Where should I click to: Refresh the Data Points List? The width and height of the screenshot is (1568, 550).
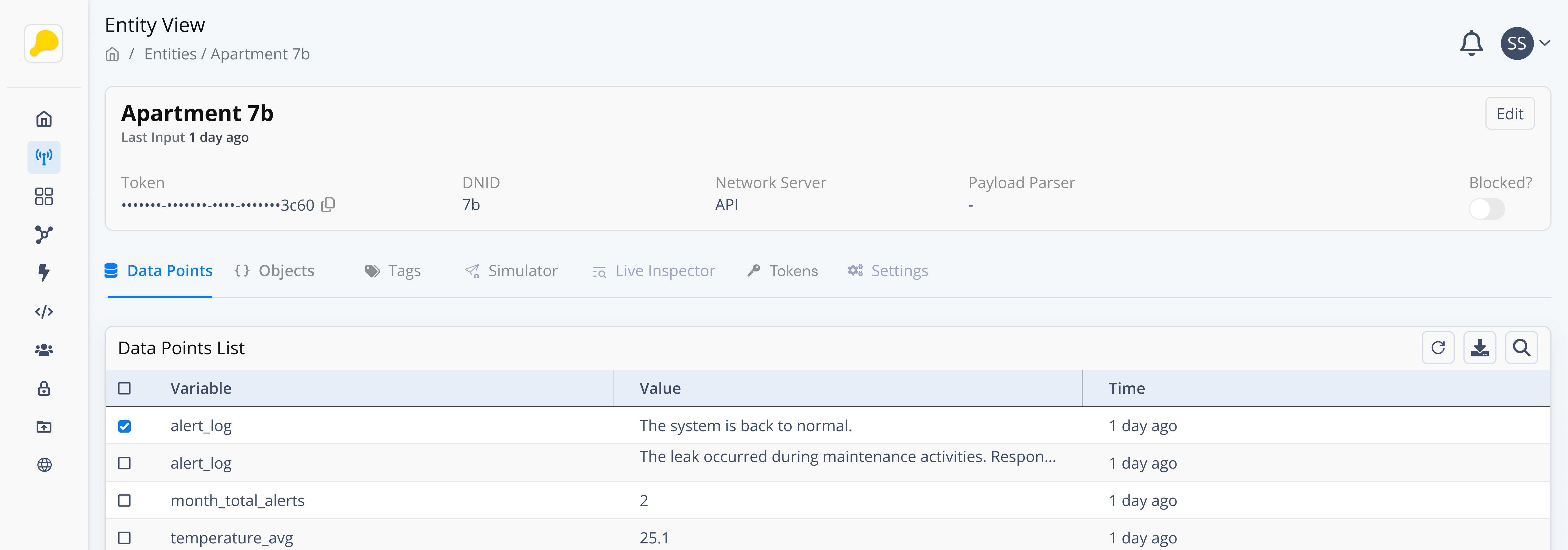coord(1437,347)
